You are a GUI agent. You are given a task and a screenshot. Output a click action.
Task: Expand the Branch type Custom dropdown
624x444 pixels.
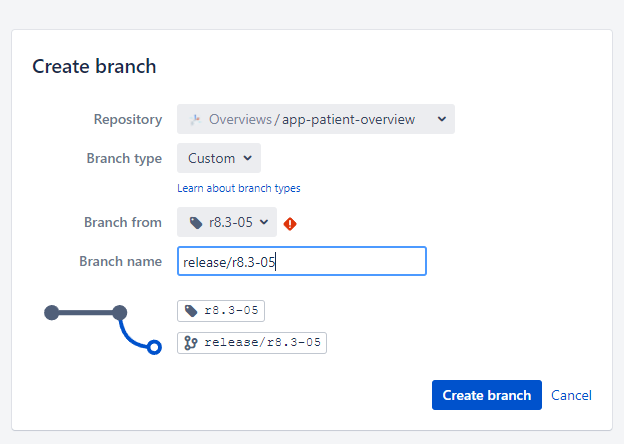tap(219, 158)
